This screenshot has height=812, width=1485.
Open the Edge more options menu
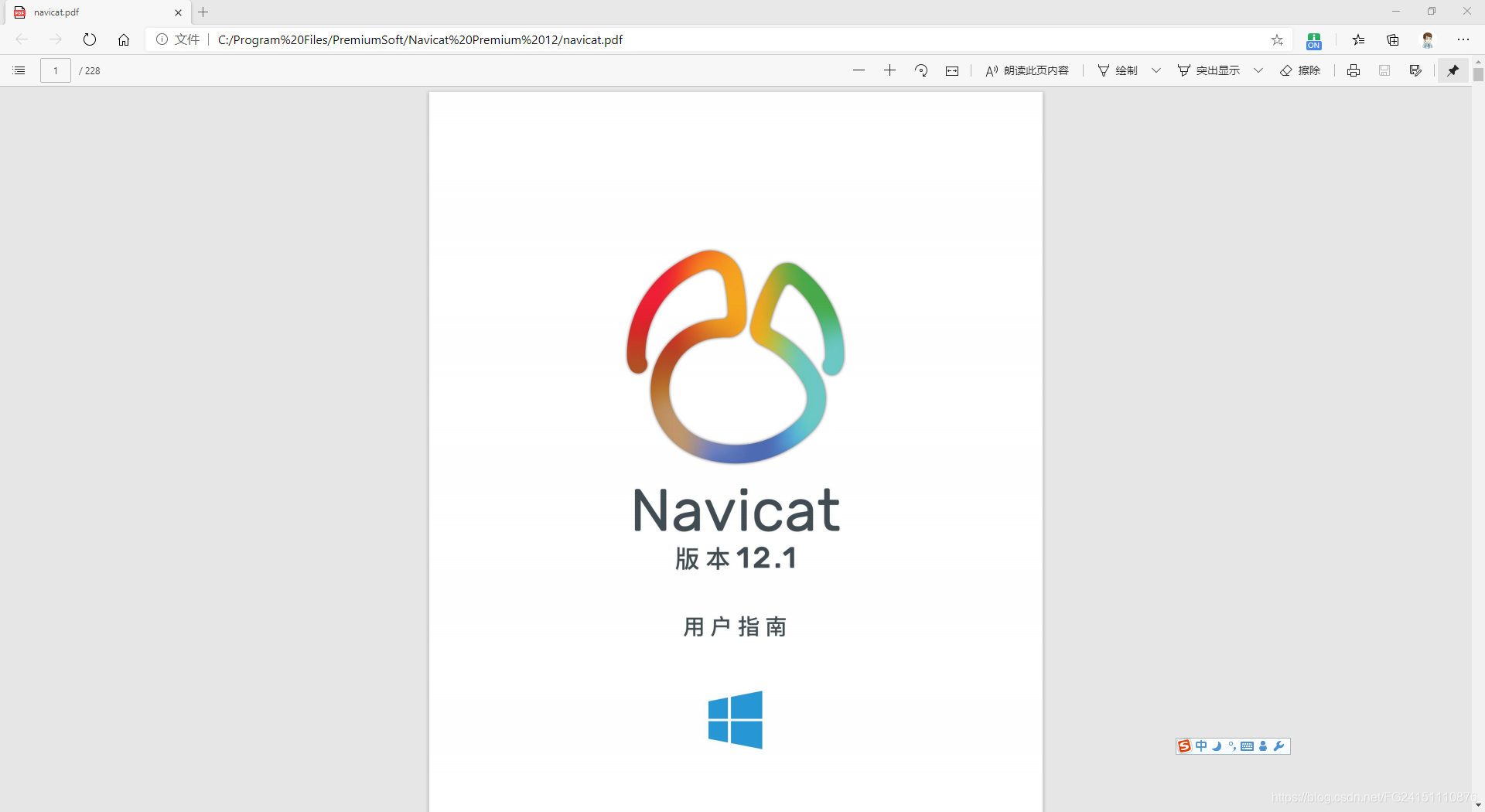1463,39
